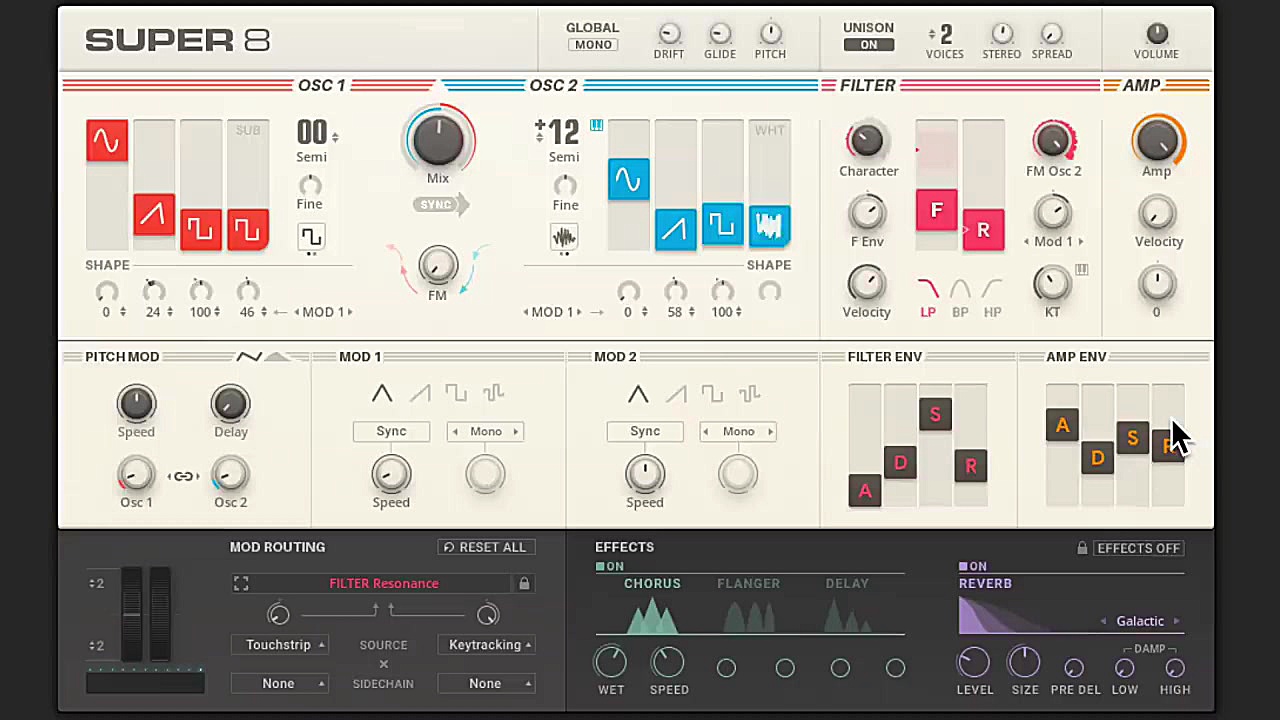Switch to the DELAY effect tab

(847, 584)
